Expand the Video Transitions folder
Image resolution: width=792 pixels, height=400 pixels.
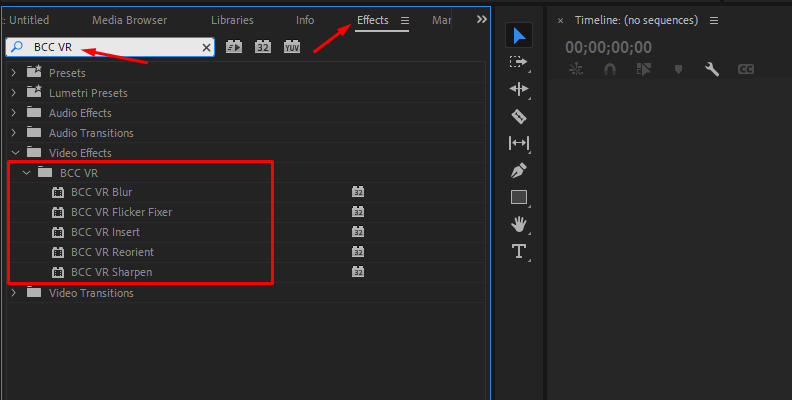(x=14, y=293)
